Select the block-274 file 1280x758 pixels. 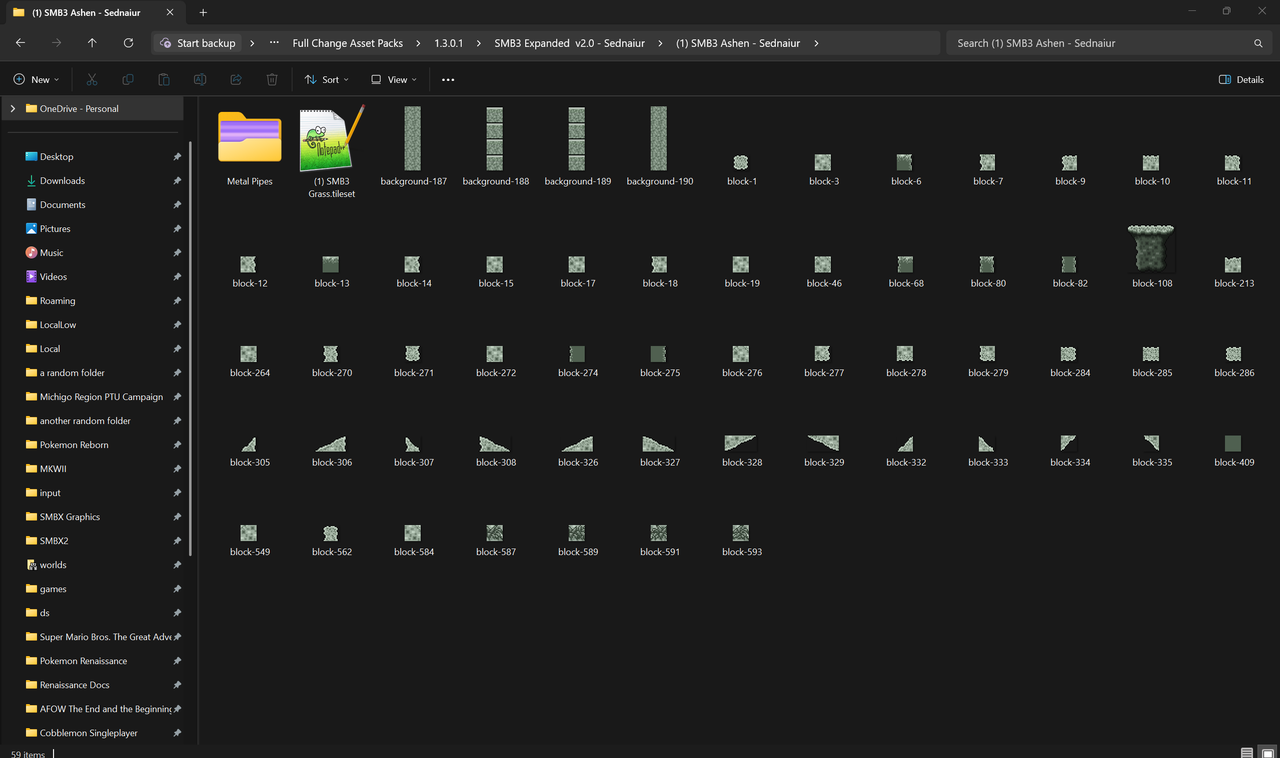point(577,360)
